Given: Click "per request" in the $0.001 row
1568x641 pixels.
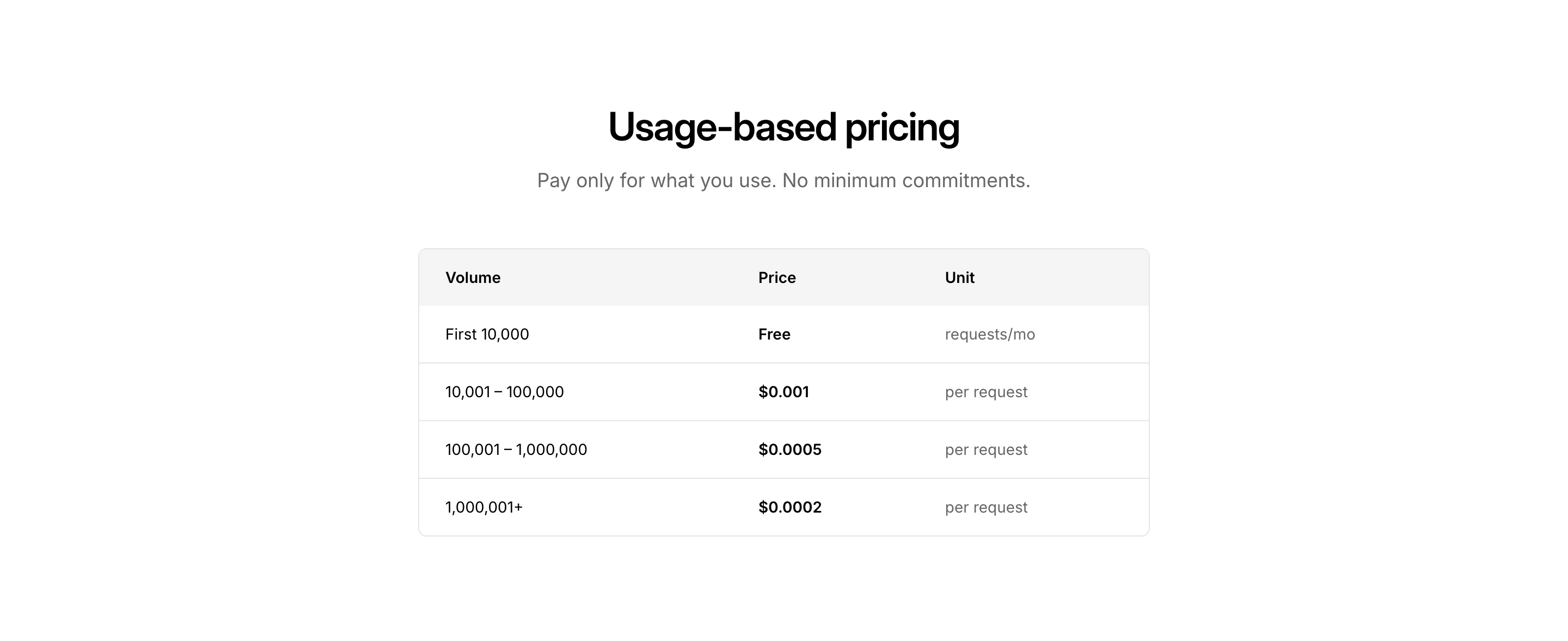Looking at the screenshot, I should [986, 392].
